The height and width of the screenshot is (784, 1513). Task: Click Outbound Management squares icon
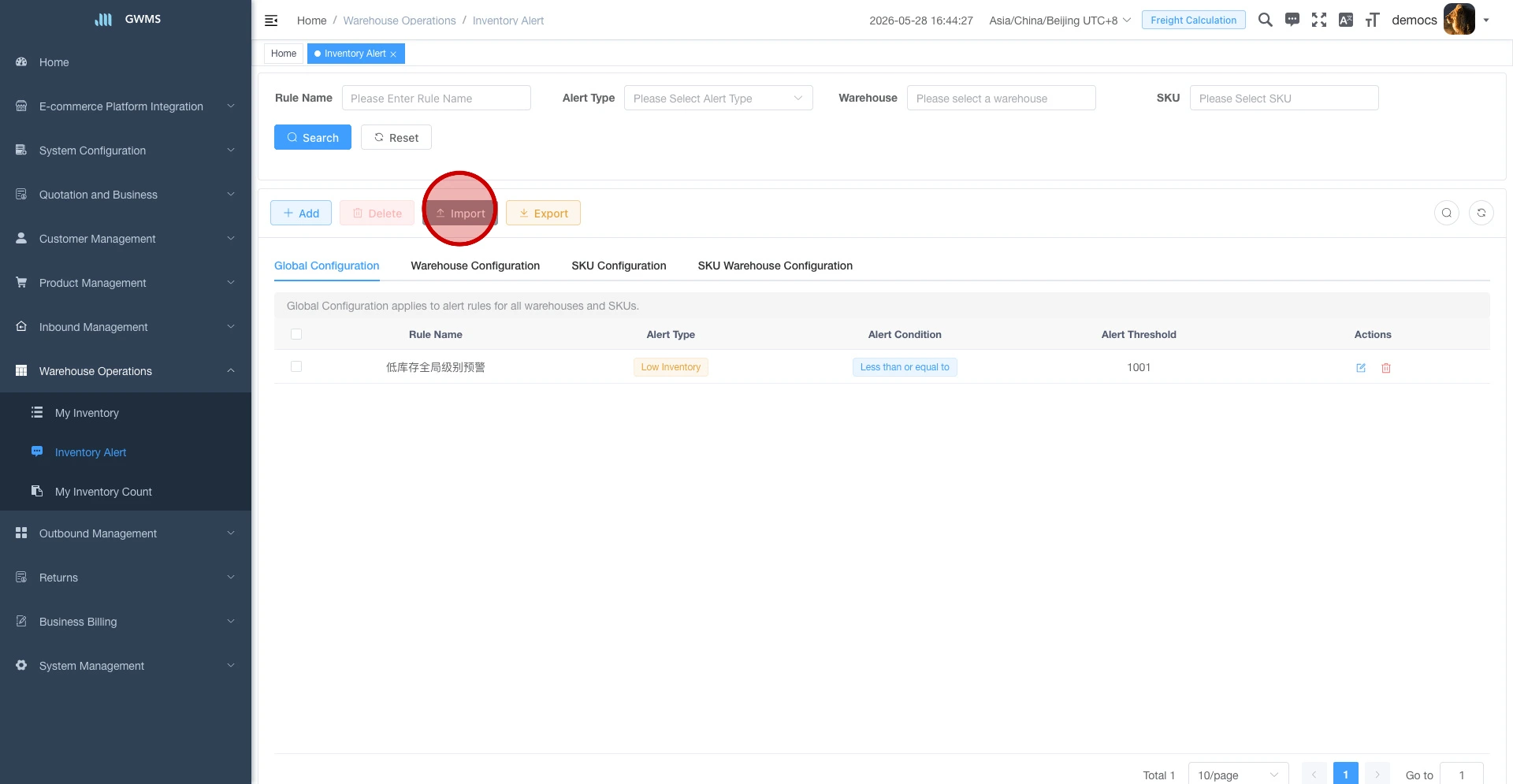click(x=21, y=533)
